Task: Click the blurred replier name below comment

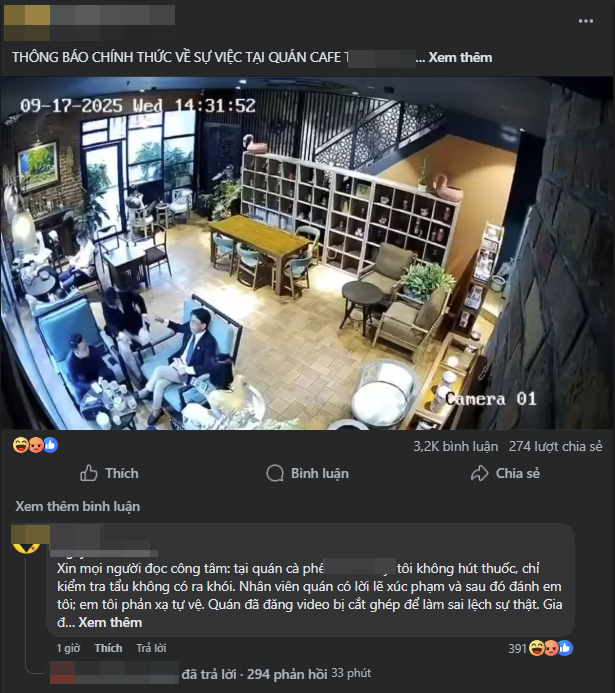Action: (114, 672)
